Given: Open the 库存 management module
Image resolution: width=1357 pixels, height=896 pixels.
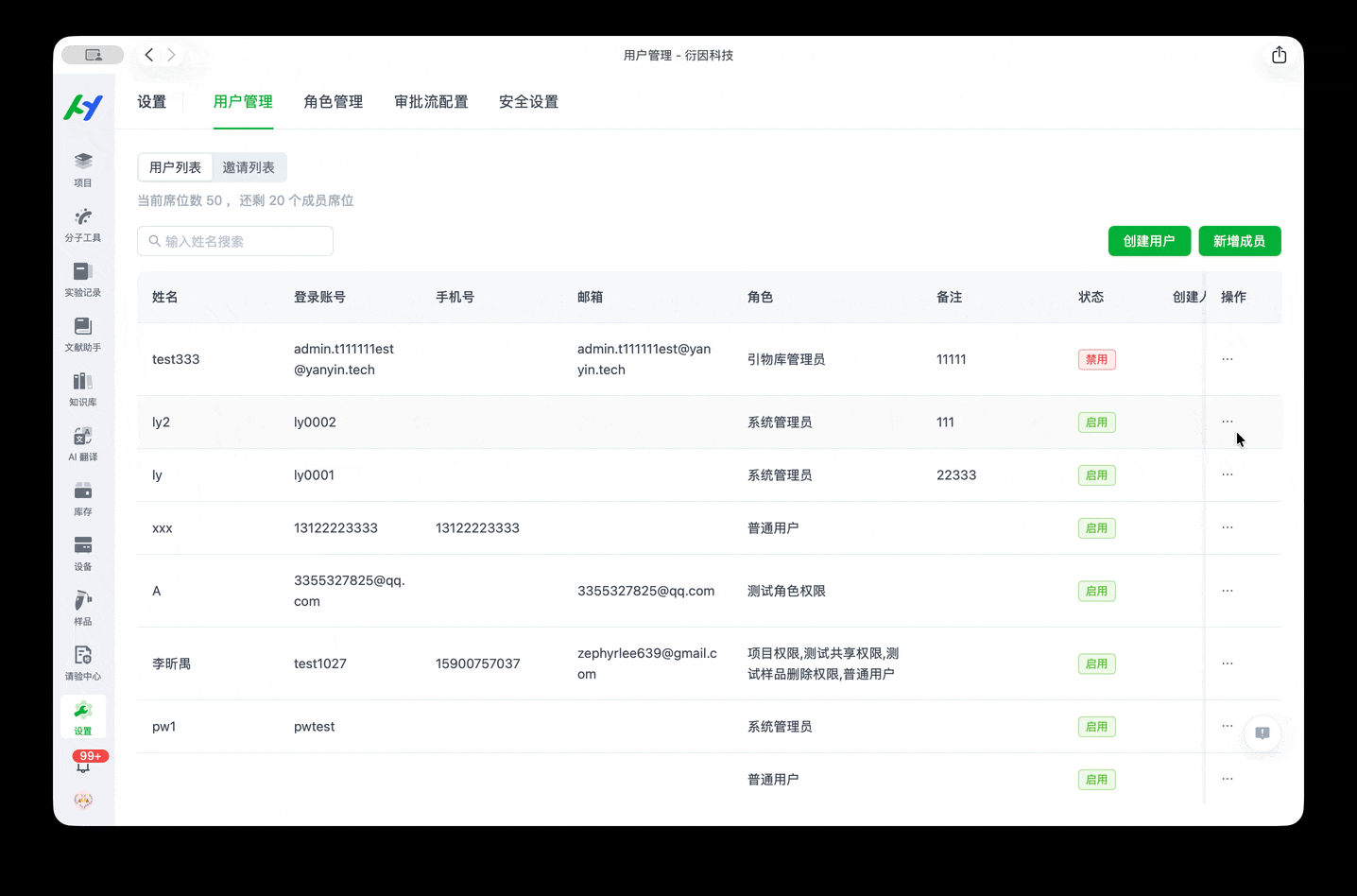Looking at the screenshot, I should (x=83, y=498).
